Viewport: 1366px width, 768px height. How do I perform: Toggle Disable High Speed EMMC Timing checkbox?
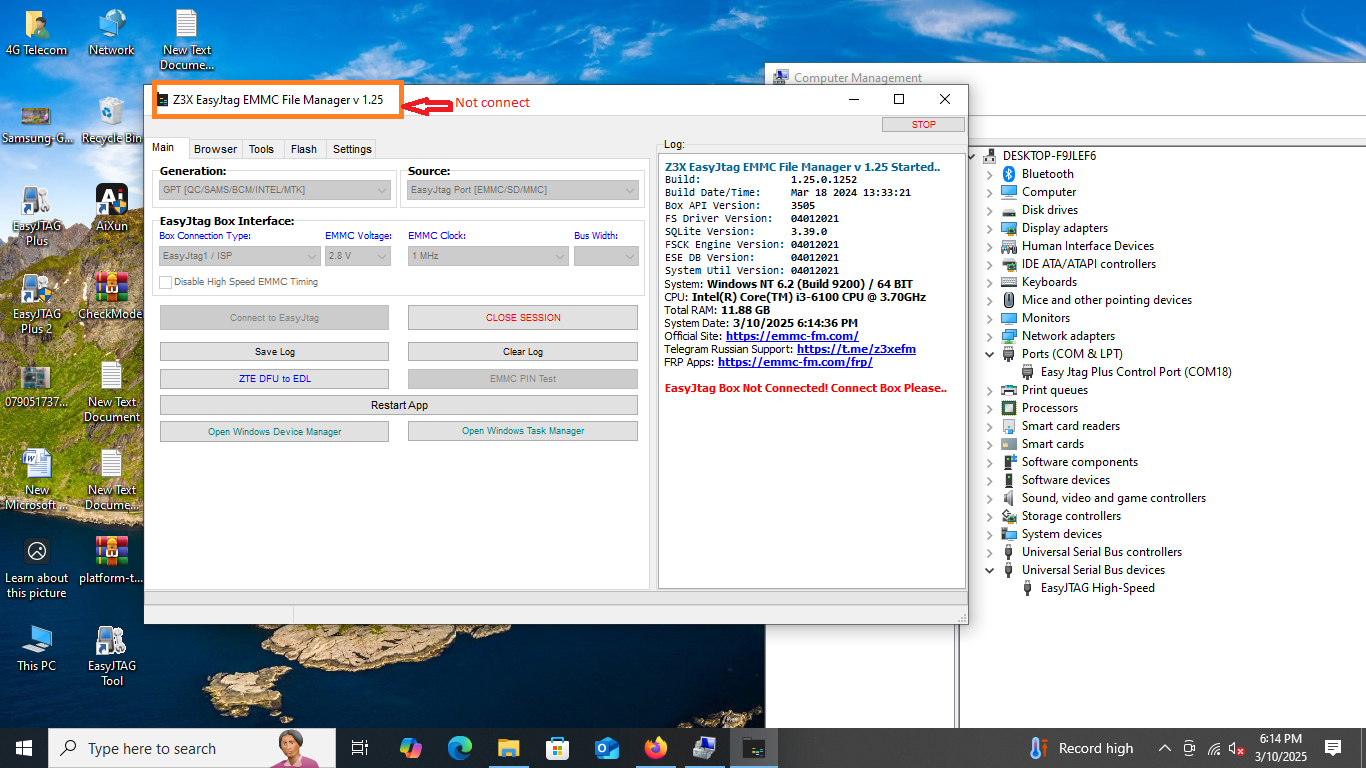[x=166, y=282]
